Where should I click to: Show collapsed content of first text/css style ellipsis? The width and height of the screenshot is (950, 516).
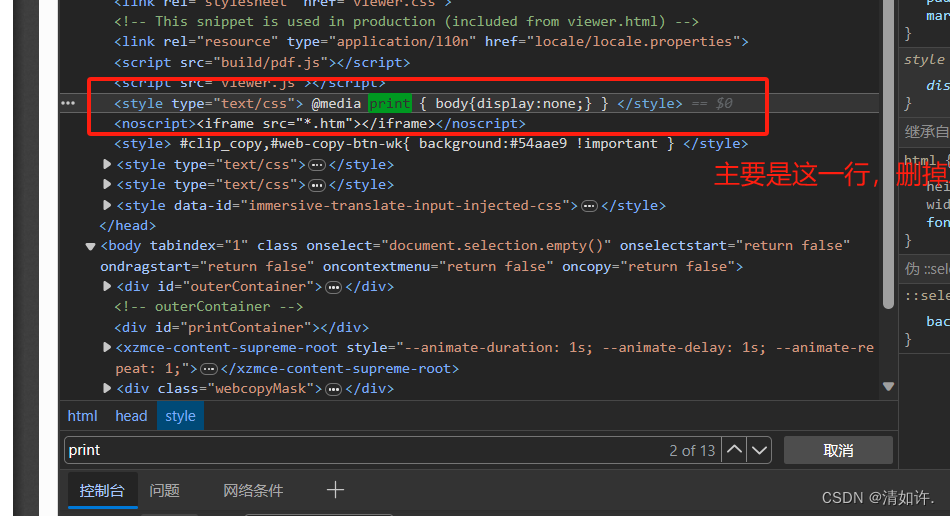click(x=317, y=165)
